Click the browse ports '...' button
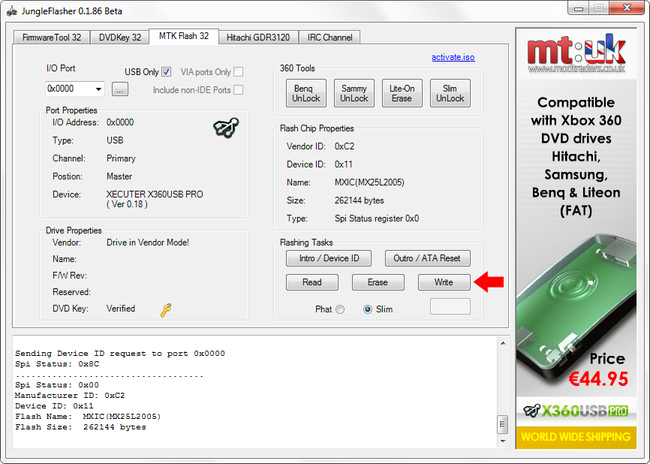650x464 pixels. (120, 89)
